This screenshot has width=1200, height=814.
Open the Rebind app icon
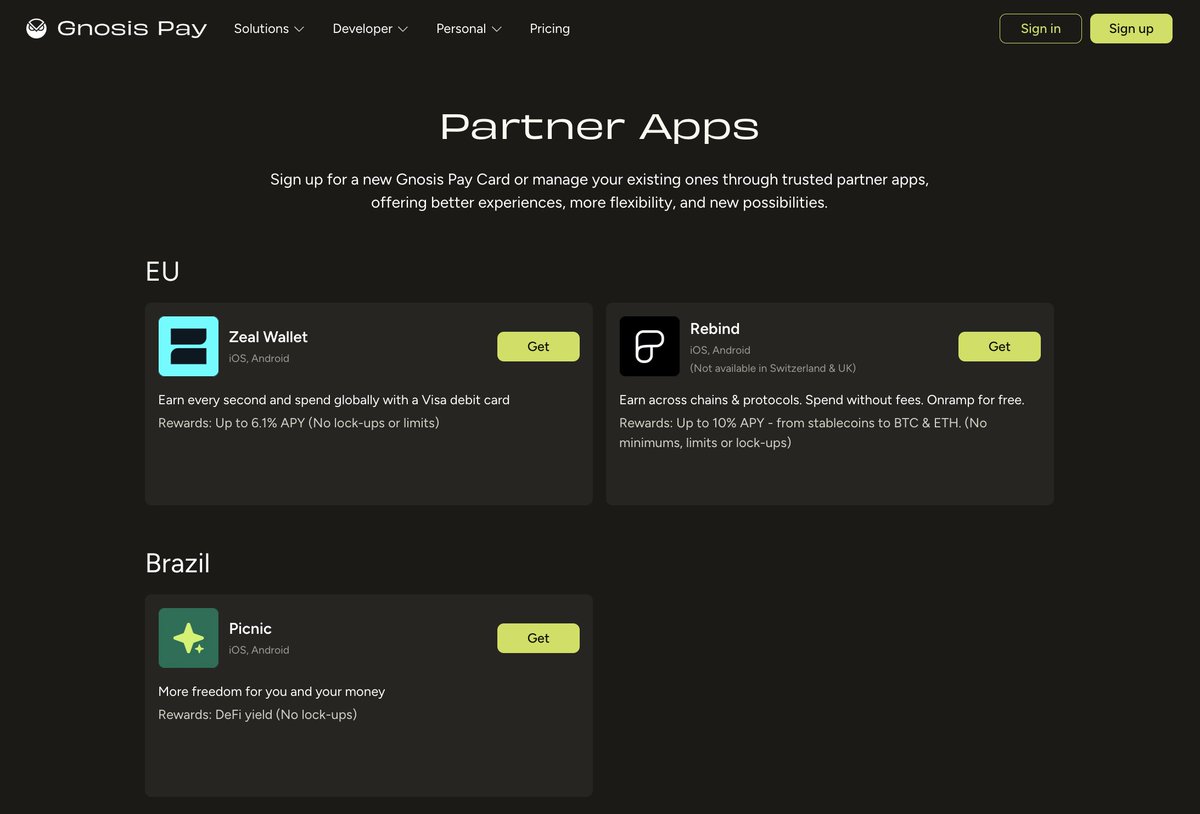click(x=649, y=346)
